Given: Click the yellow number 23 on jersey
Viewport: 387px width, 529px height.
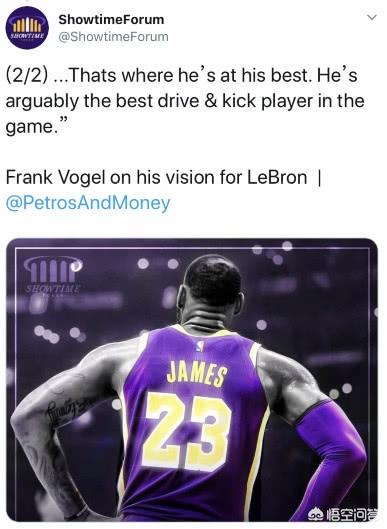Looking at the screenshot, I should 186,433.
